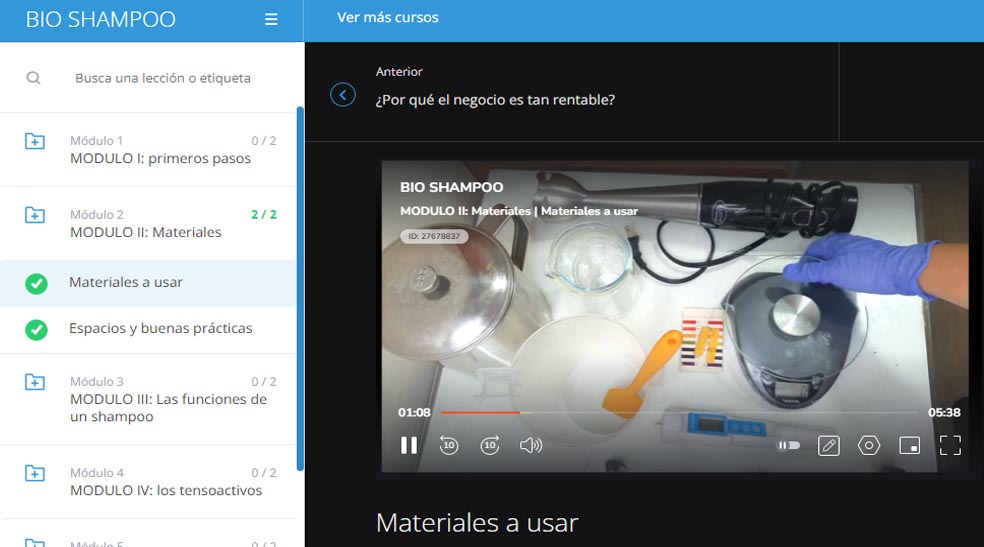
Task: Open video quality settings icon
Action: tap(869, 445)
